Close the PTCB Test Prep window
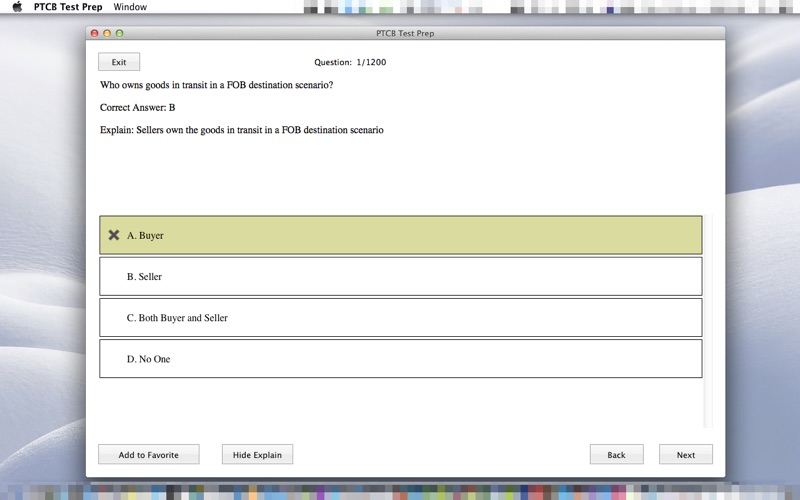This screenshot has width=800, height=500. (x=94, y=33)
